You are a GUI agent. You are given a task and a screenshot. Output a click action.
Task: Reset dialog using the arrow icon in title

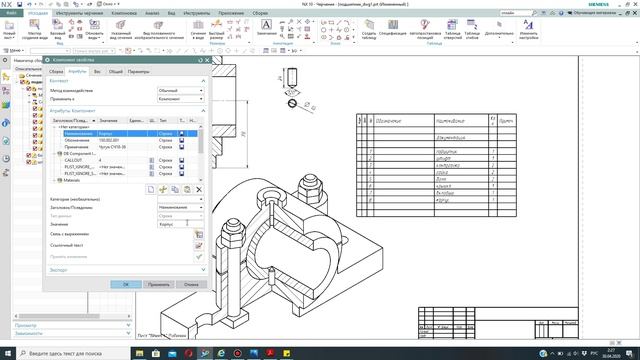pos(200,60)
